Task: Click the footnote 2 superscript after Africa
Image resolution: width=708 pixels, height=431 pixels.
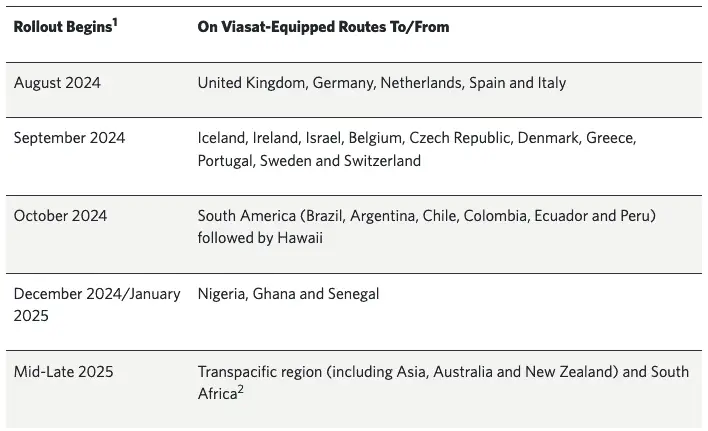Action: [241, 388]
